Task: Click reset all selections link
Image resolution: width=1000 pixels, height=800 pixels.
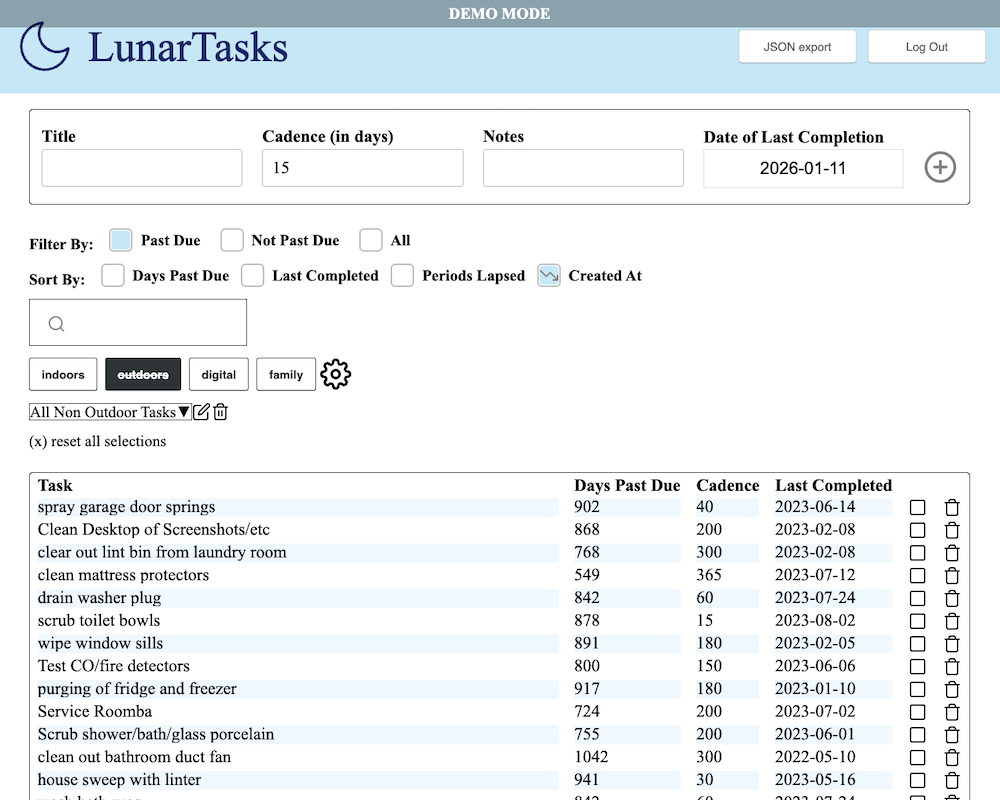Action: 98,441
